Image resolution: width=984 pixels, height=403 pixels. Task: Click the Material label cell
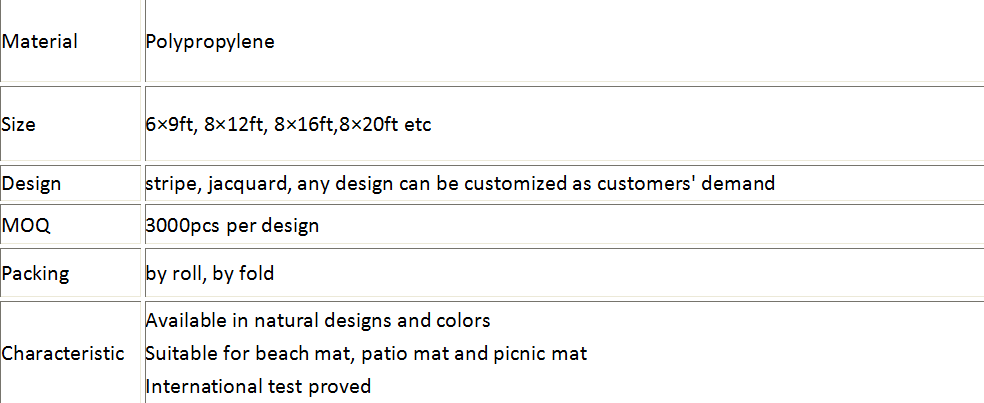point(40,42)
